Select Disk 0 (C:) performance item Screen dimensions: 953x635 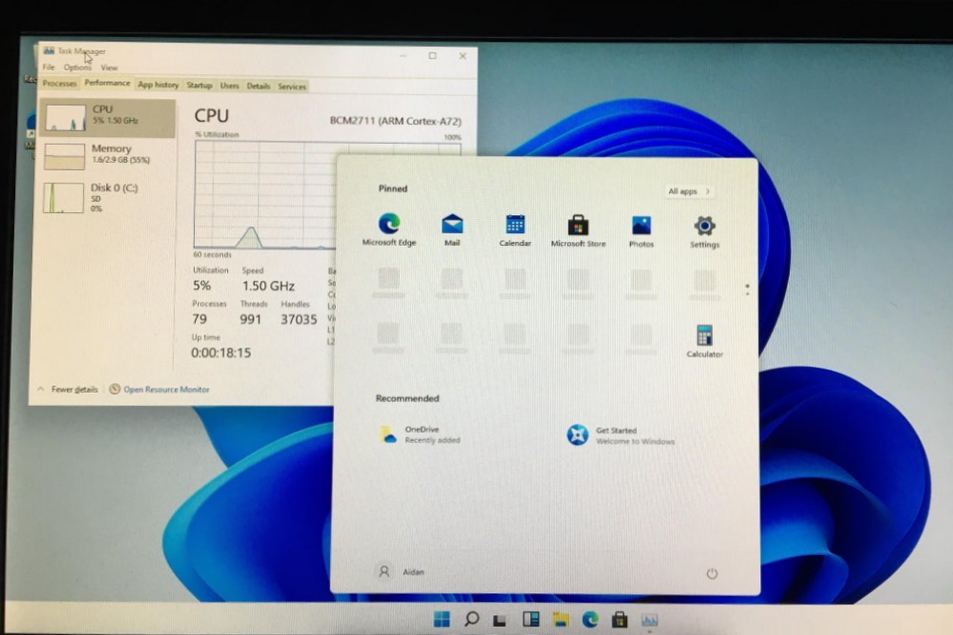point(108,197)
